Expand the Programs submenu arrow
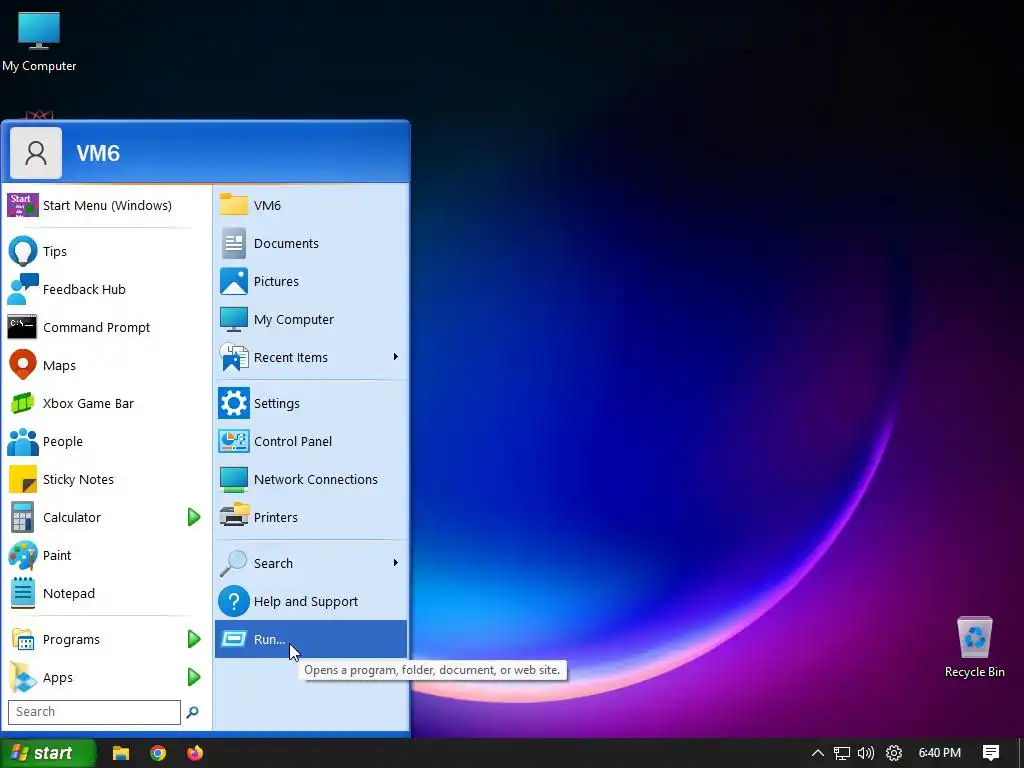 pyautogui.click(x=194, y=639)
